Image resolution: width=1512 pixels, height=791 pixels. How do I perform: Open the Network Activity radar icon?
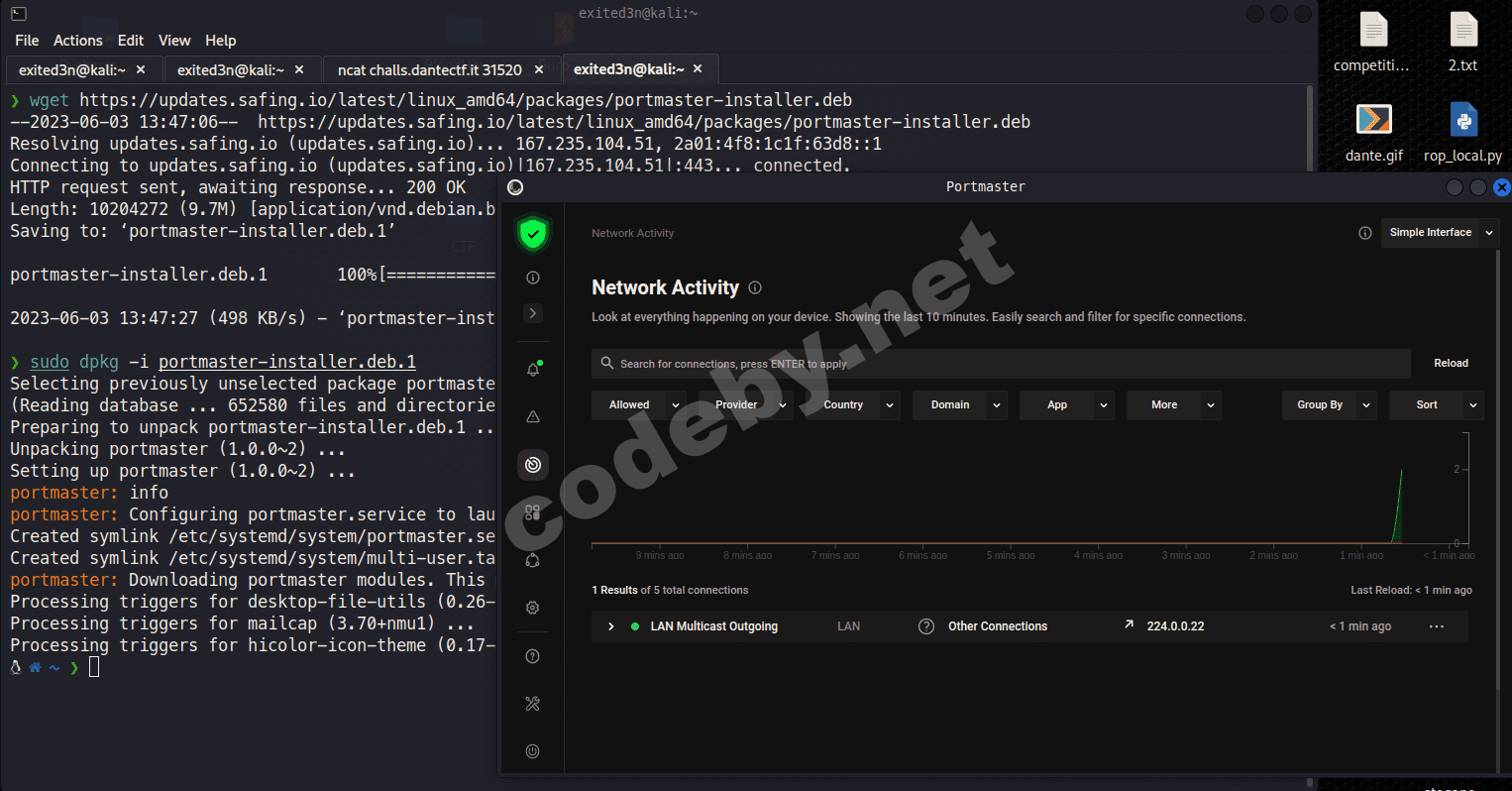[x=533, y=465]
